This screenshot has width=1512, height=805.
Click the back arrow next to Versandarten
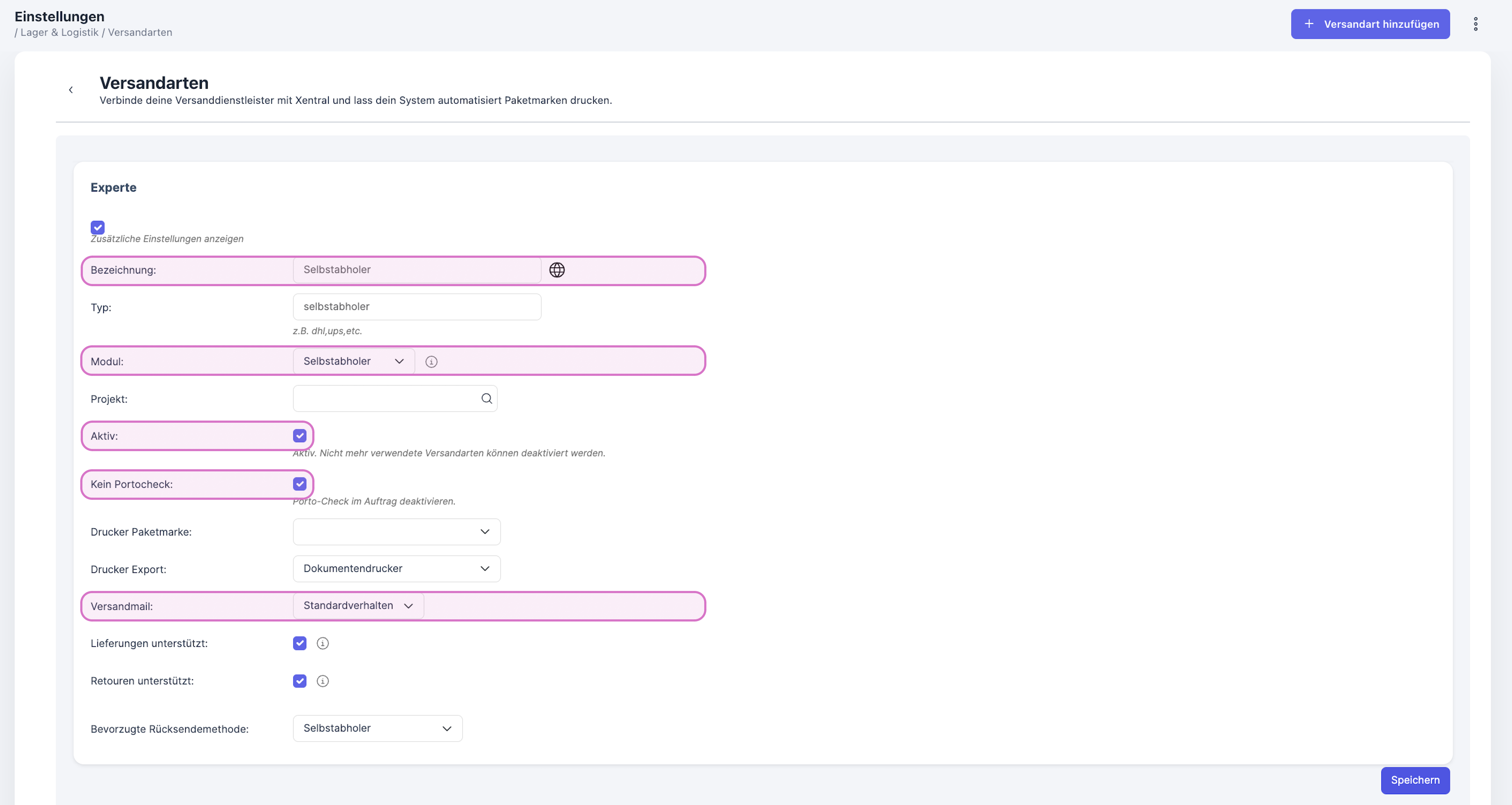click(x=70, y=90)
